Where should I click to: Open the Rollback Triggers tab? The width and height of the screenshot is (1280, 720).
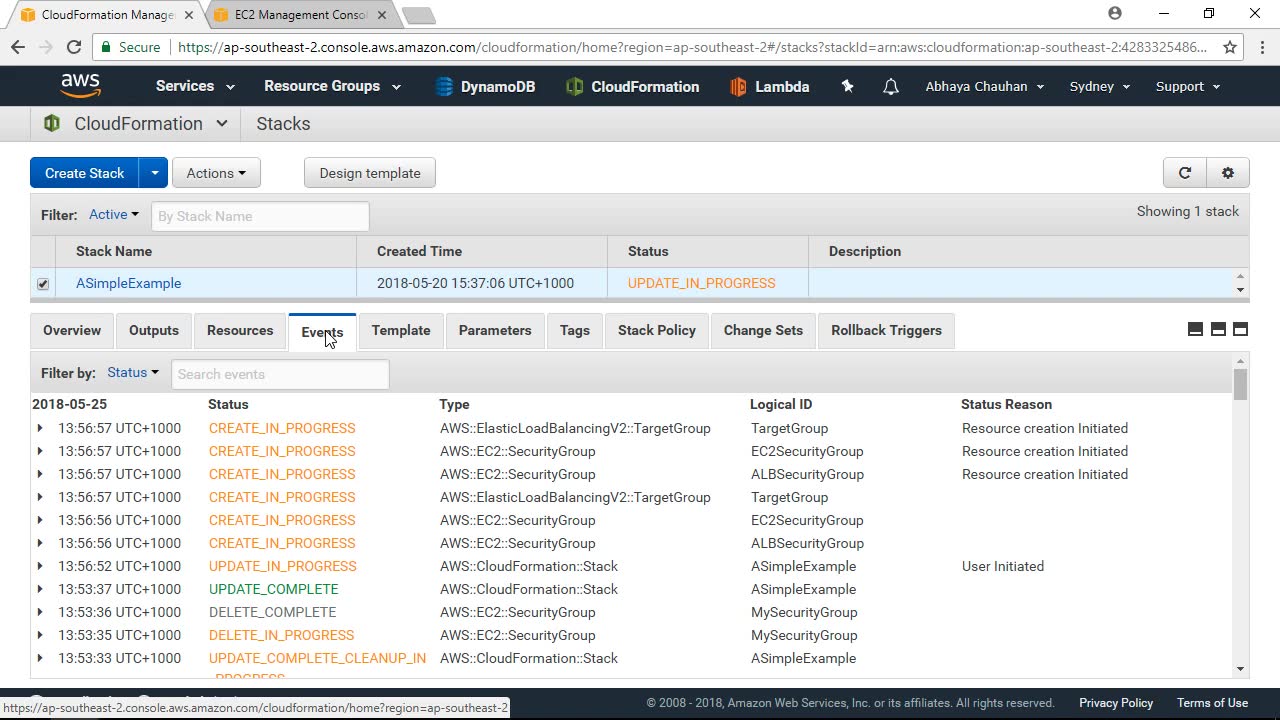coord(886,330)
